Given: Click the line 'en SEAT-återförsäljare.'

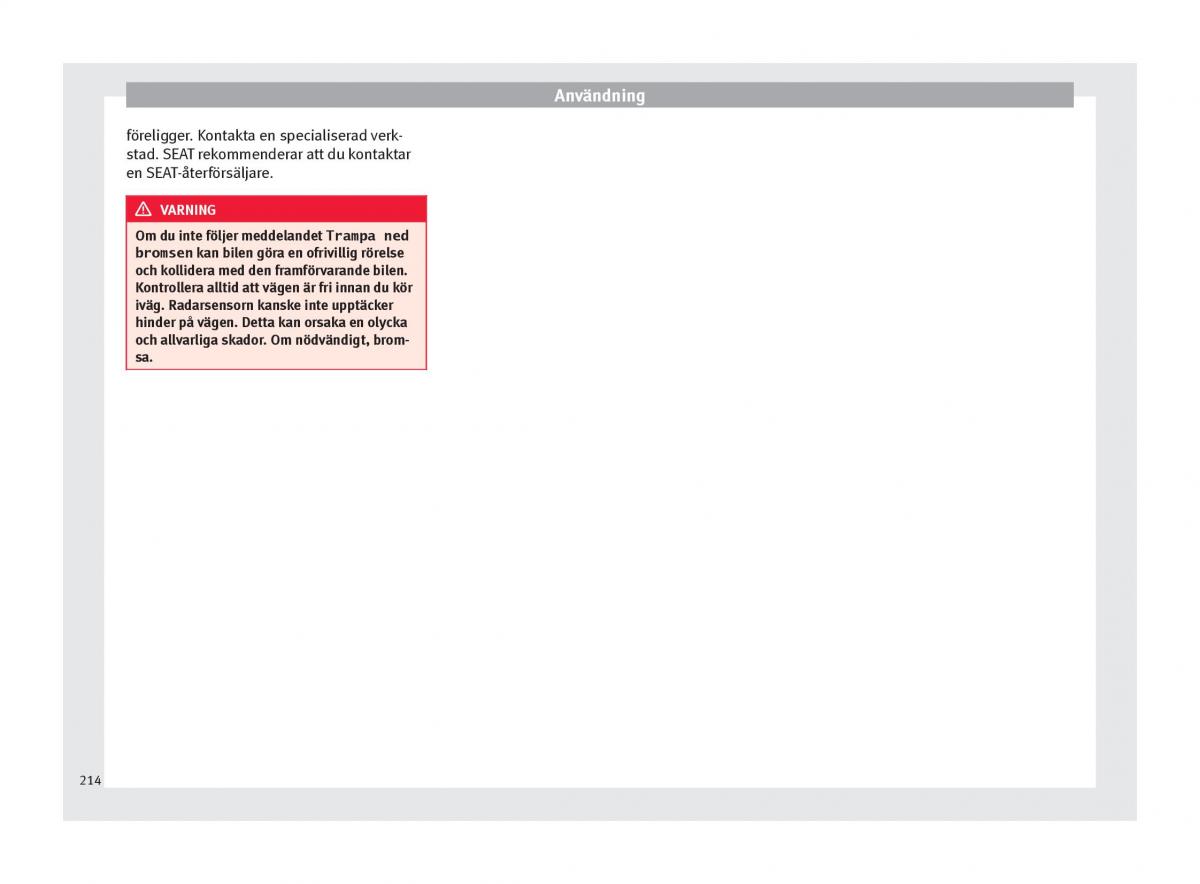Looking at the screenshot, I should click(199, 173).
